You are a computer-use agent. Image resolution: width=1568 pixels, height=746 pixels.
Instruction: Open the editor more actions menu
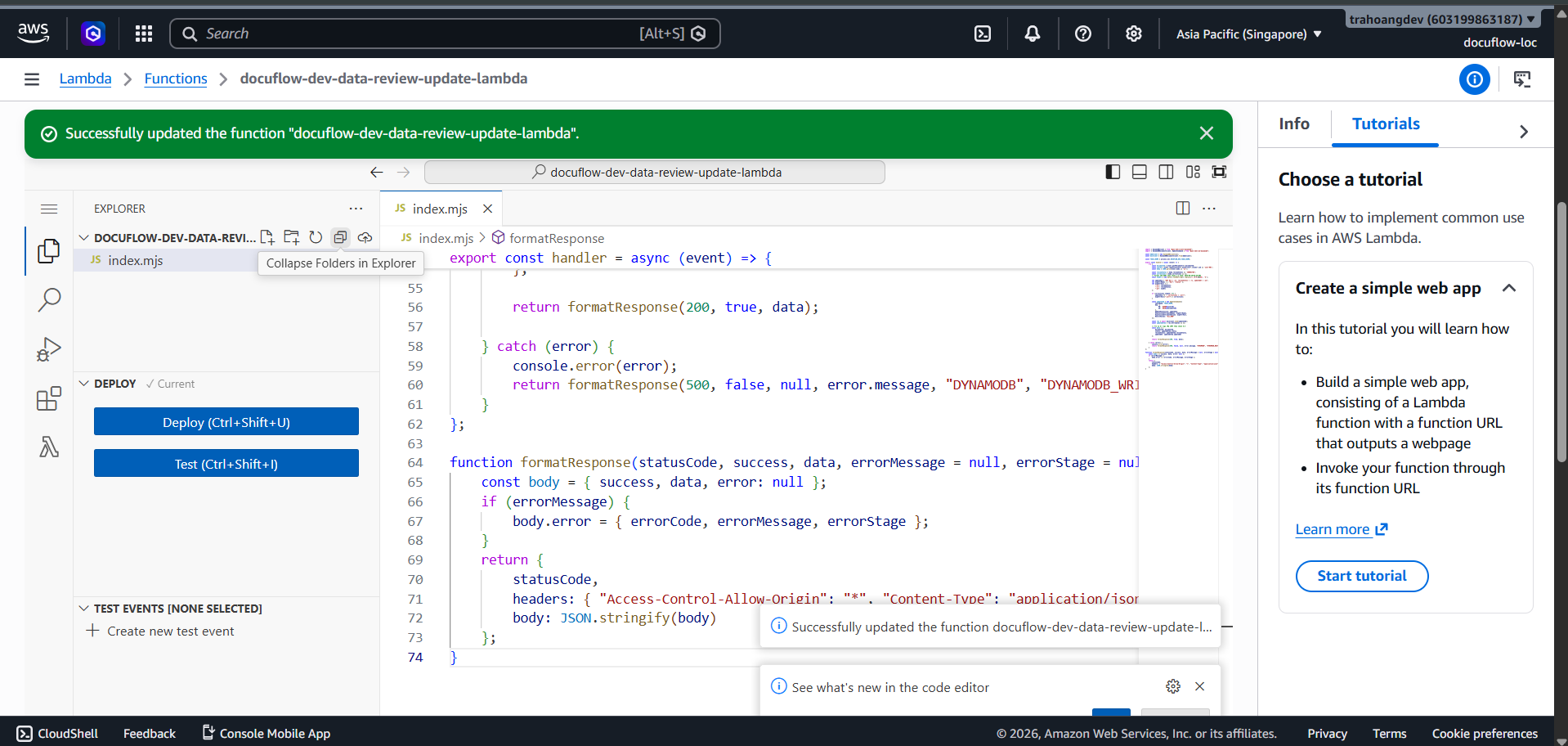click(1209, 209)
